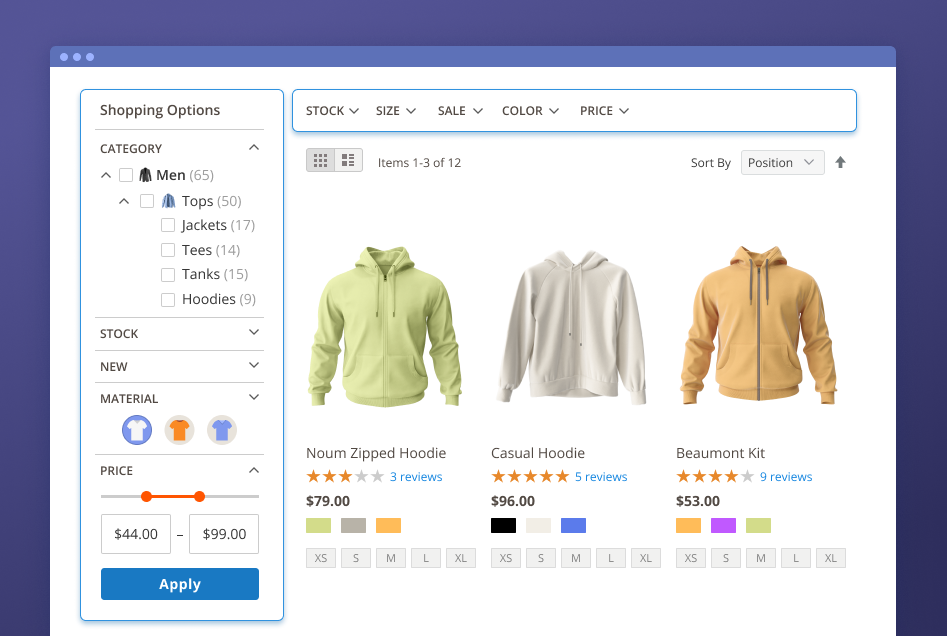Select the blue t-shirt material icon
The height and width of the screenshot is (636, 947).
coord(222,430)
